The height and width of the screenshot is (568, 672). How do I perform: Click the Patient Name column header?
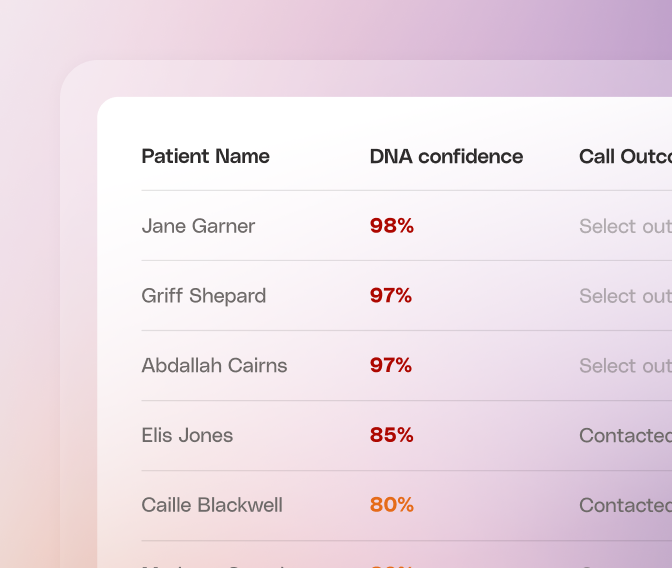206,156
